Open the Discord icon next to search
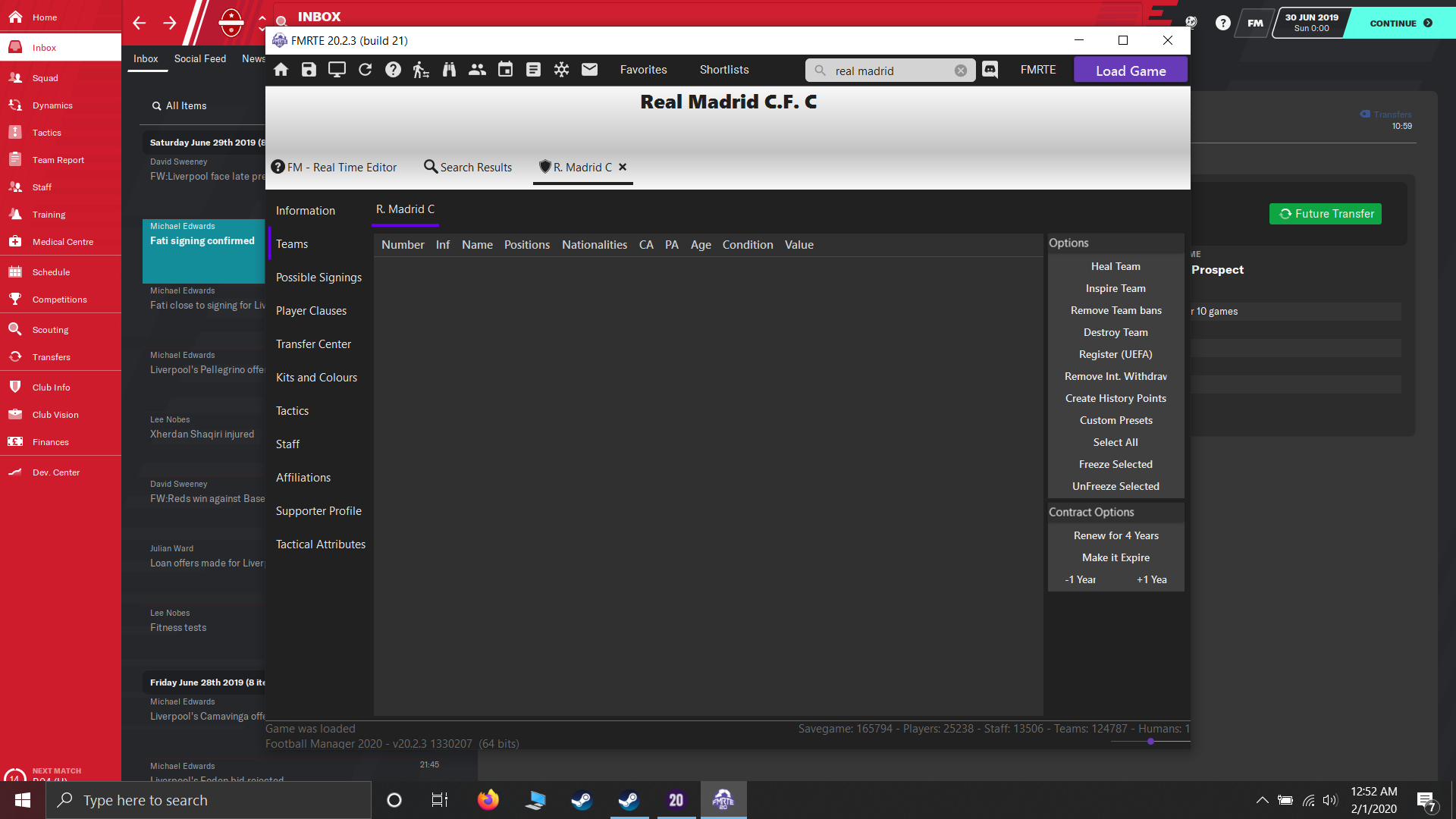This screenshot has width=1456, height=819. [x=990, y=70]
